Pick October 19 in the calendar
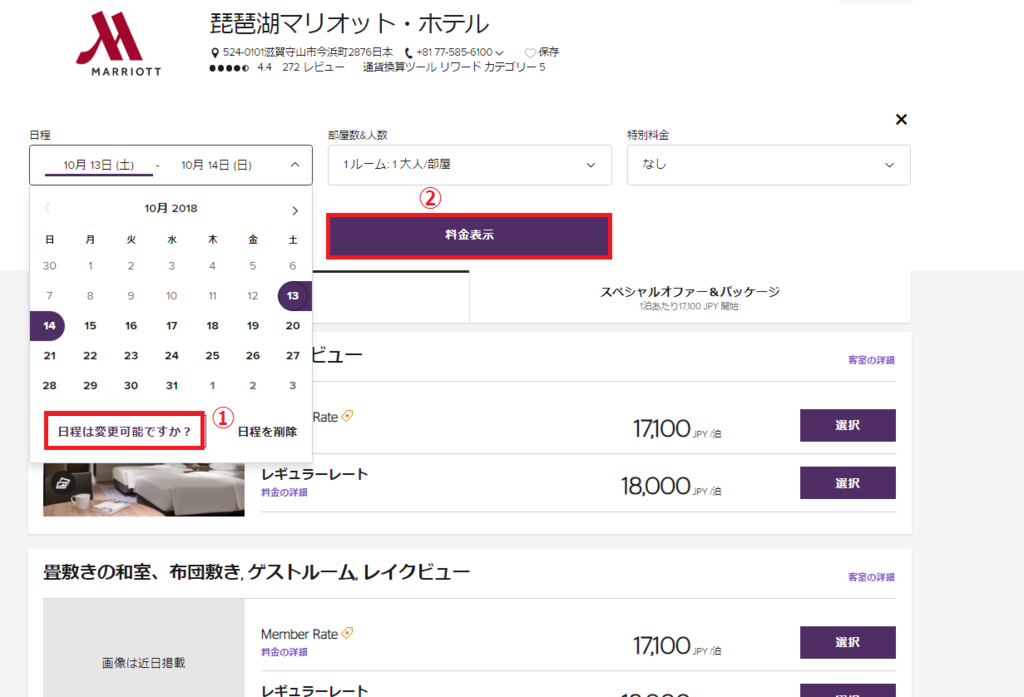The width and height of the screenshot is (1024, 697). [253, 325]
